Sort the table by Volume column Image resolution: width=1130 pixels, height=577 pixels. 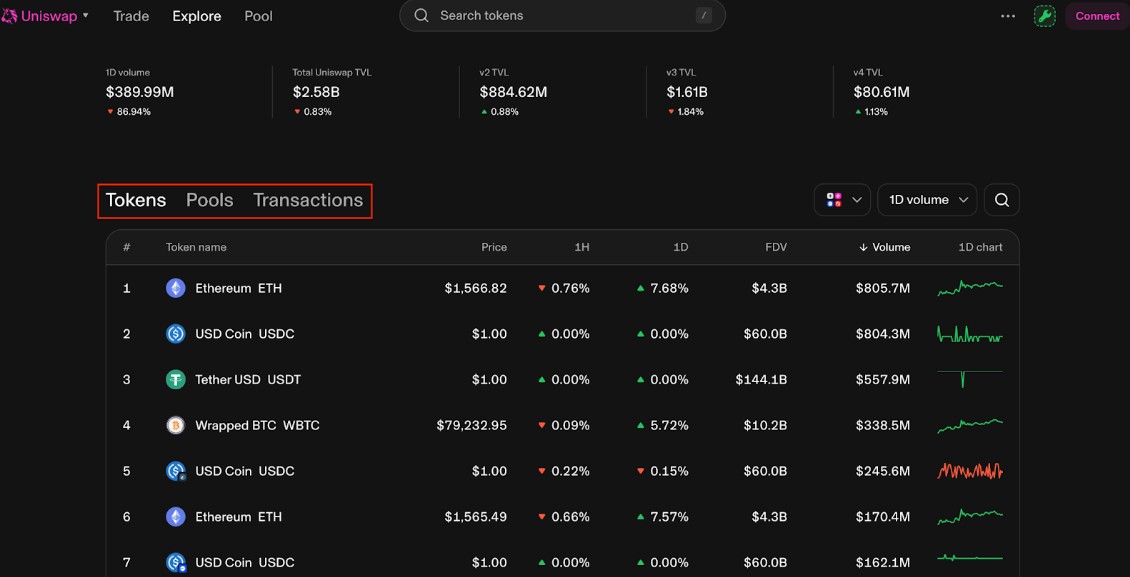(885, 247)
